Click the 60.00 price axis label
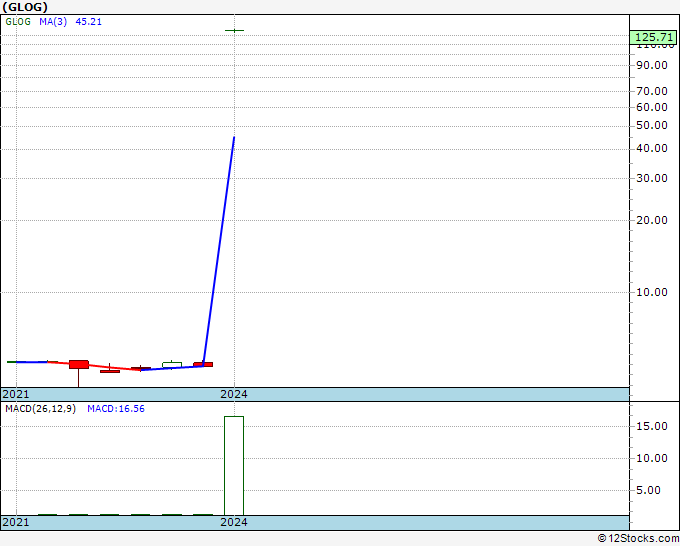Screen dimensions: 680x546 [x=652, y=107]
